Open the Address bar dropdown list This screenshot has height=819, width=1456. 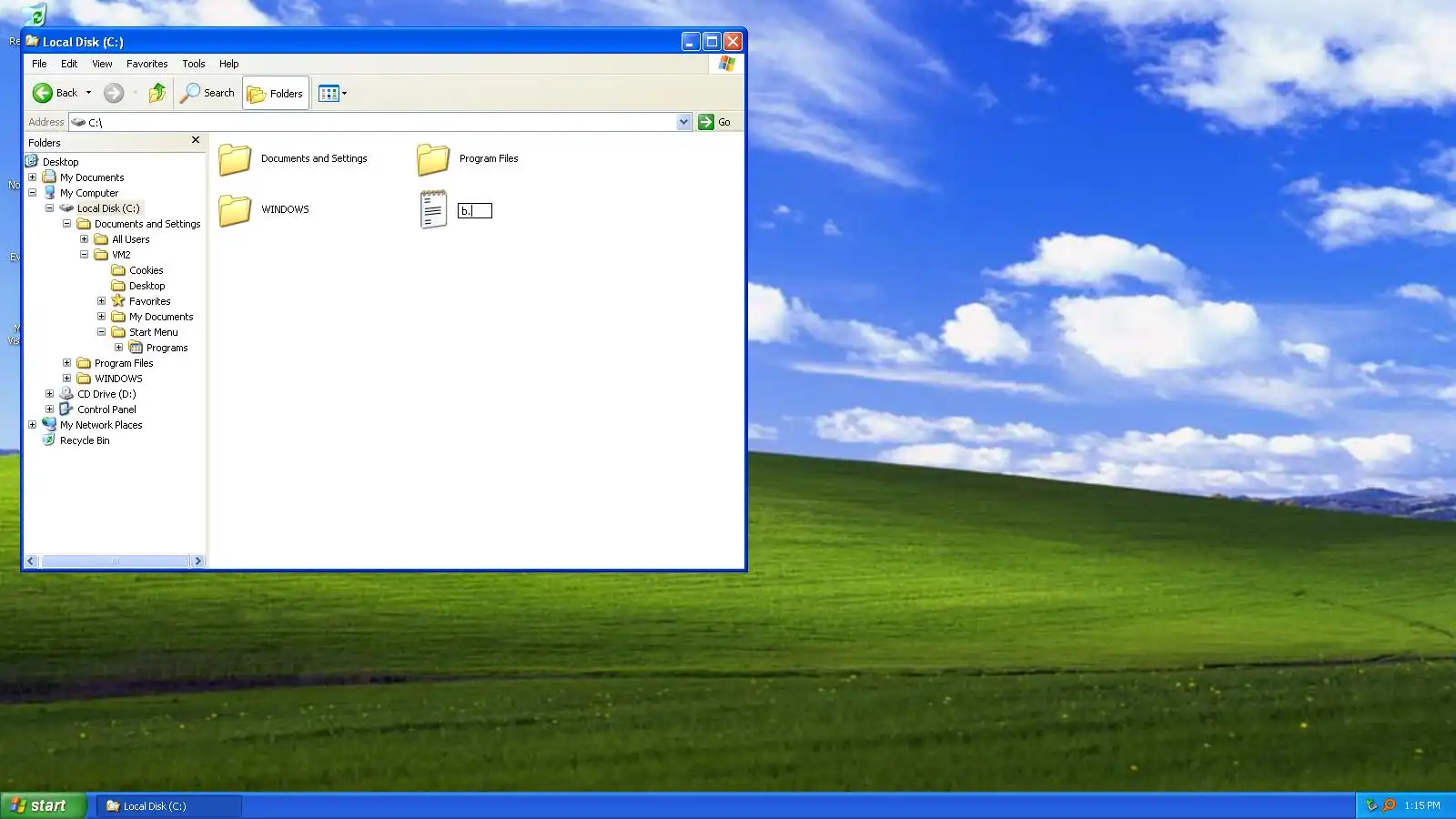684,122
